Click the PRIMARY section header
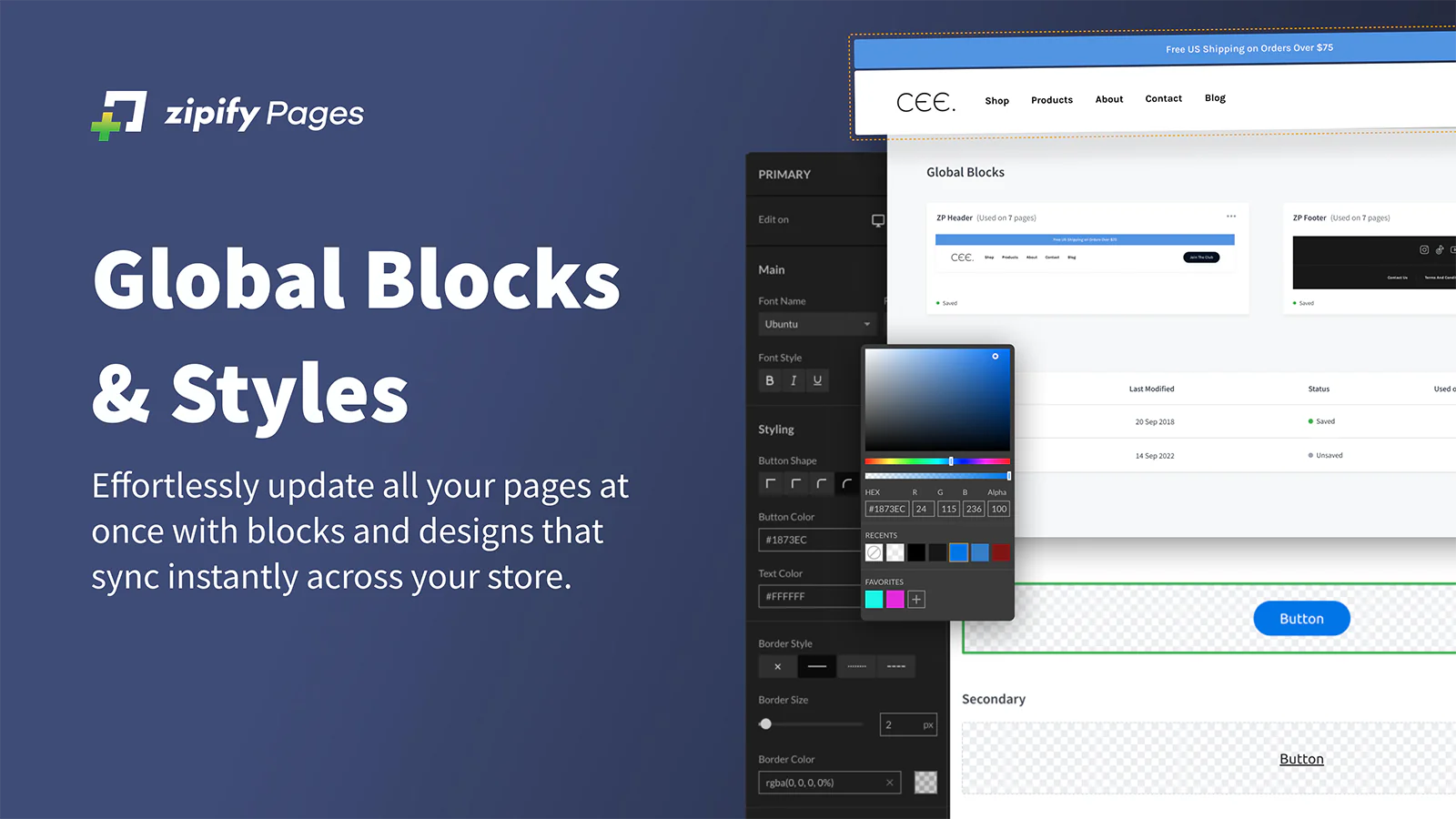Screen dimensions: 1456x819 tap(784, 174)
